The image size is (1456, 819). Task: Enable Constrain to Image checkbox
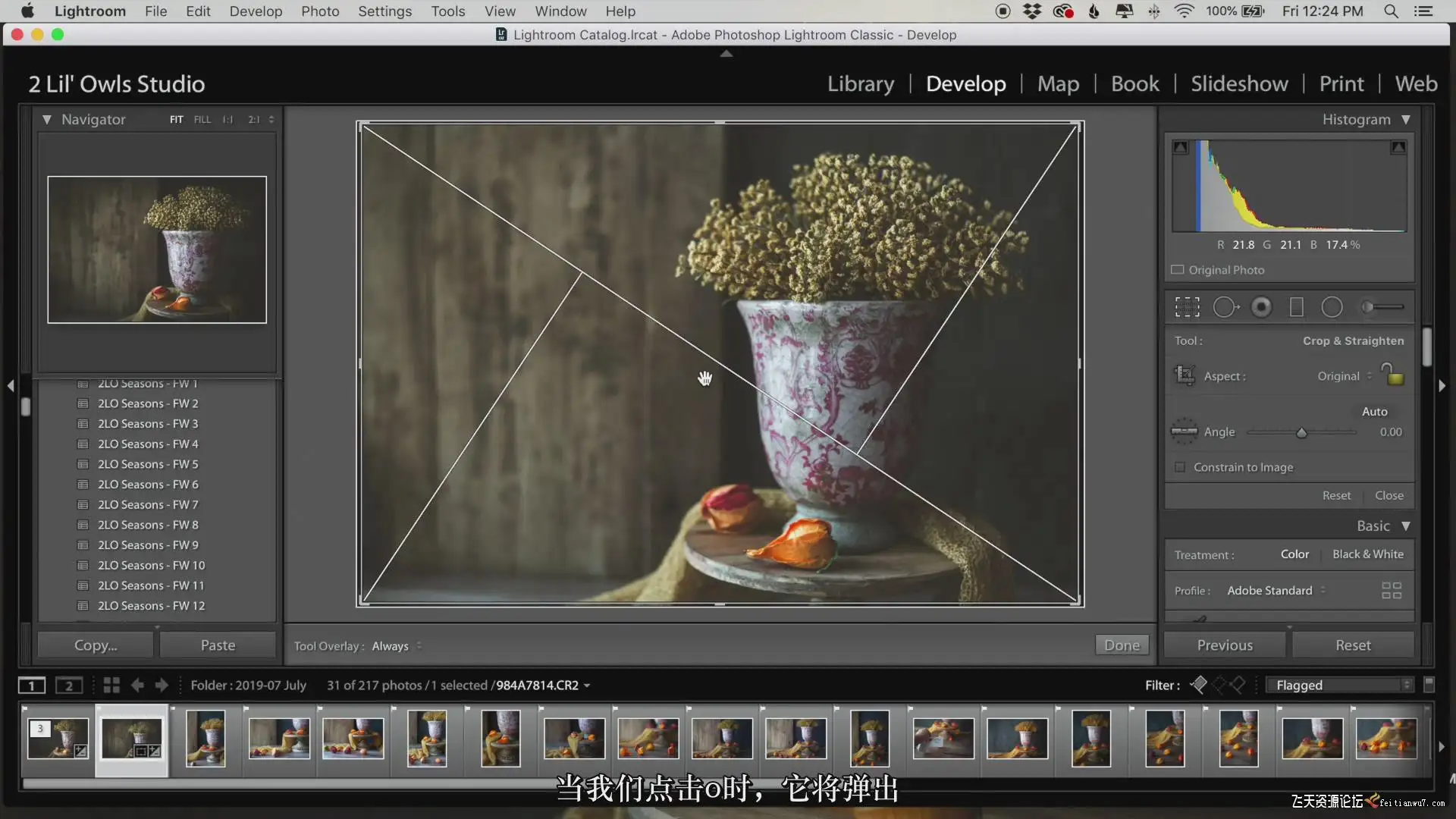(x=1180, y=467)
